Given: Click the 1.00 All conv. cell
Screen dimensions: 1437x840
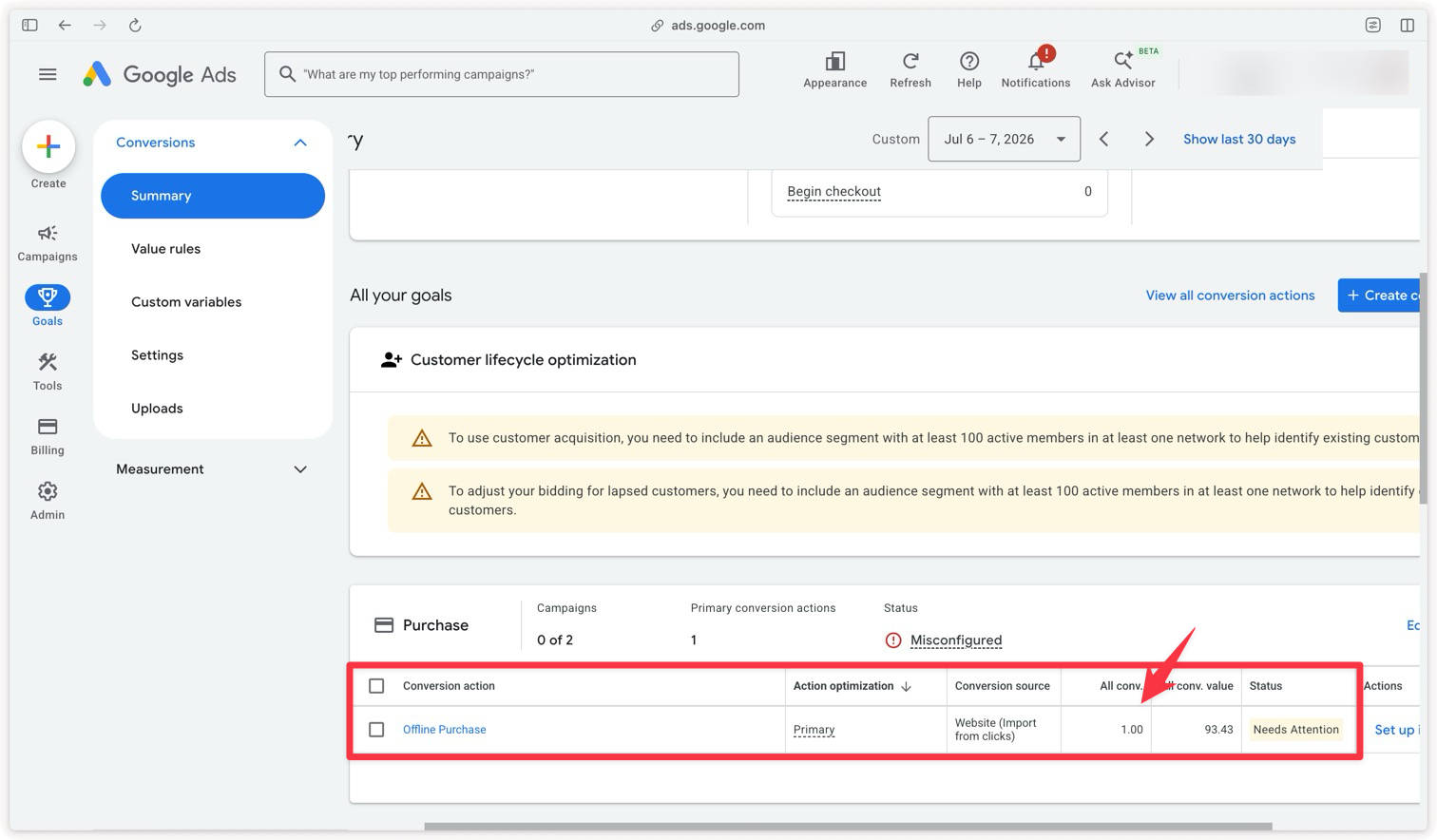Looking at the screenshot, I should (1131, 730).
